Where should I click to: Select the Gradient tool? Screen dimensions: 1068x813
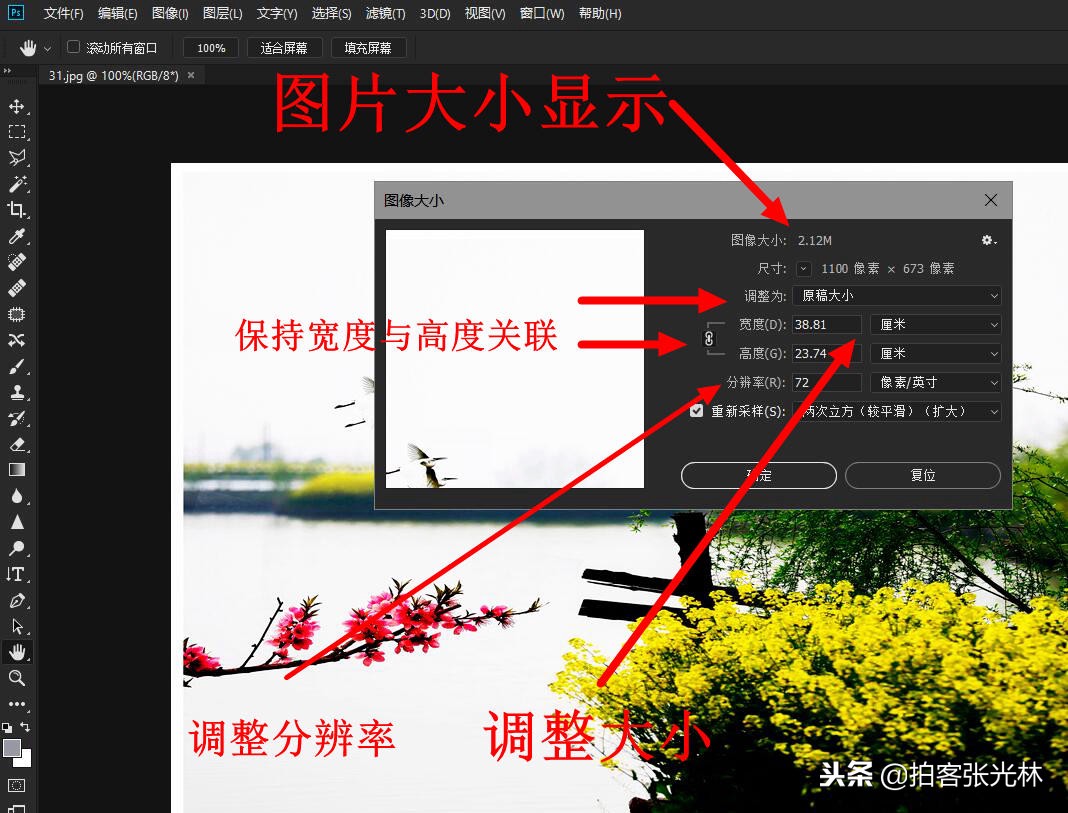point(17,470)
